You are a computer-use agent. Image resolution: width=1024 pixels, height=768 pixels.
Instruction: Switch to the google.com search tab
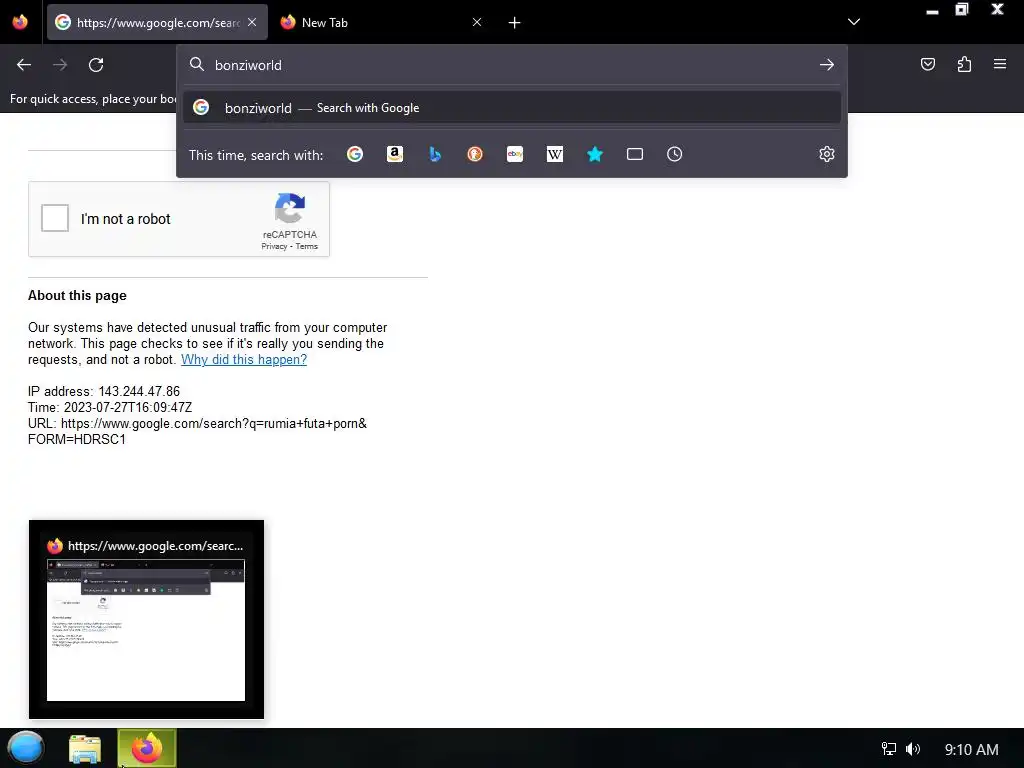pyautogui.click(x=157, y=22)
